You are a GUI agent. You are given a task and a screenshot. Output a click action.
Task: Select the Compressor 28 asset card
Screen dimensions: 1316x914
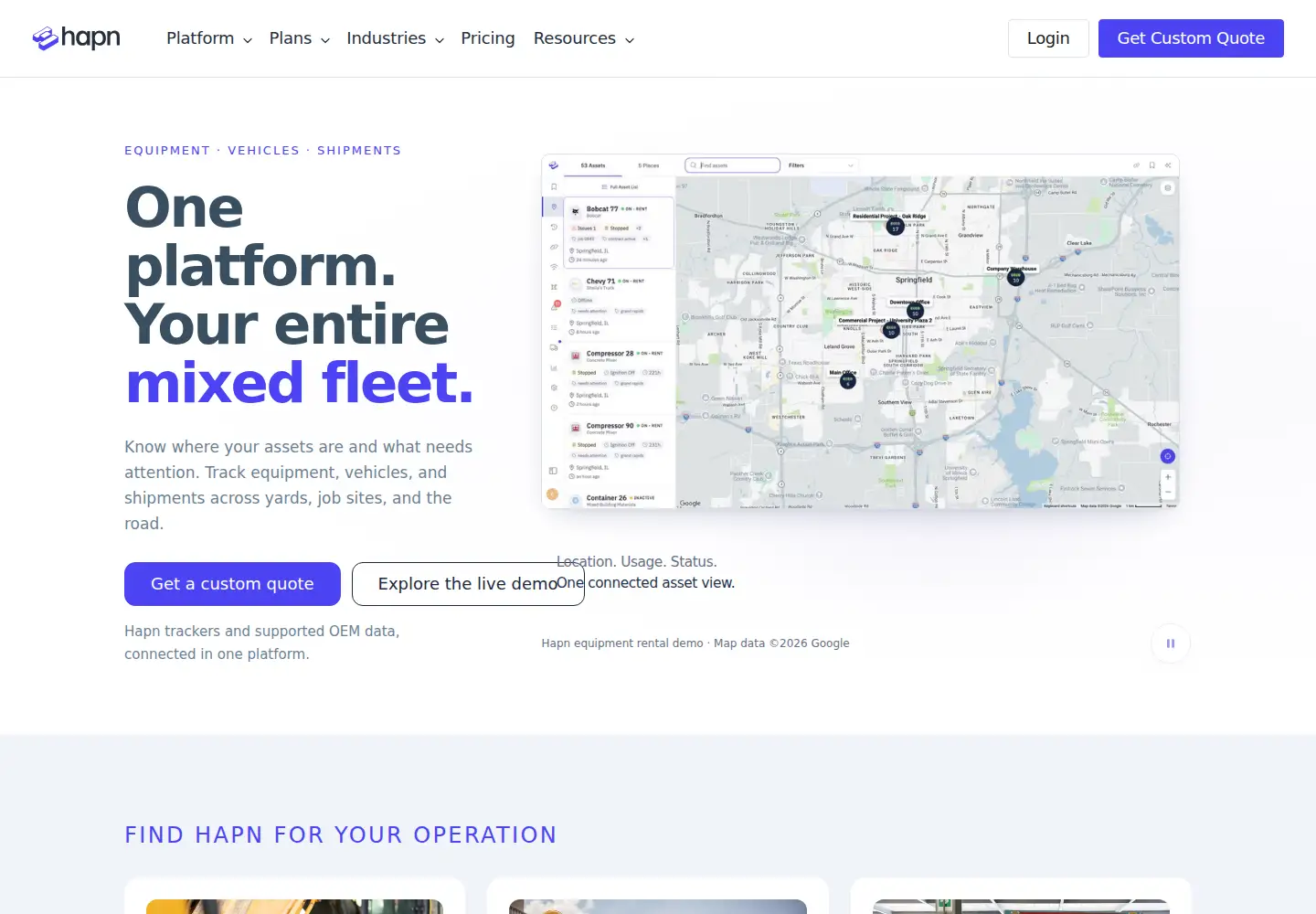619,378
